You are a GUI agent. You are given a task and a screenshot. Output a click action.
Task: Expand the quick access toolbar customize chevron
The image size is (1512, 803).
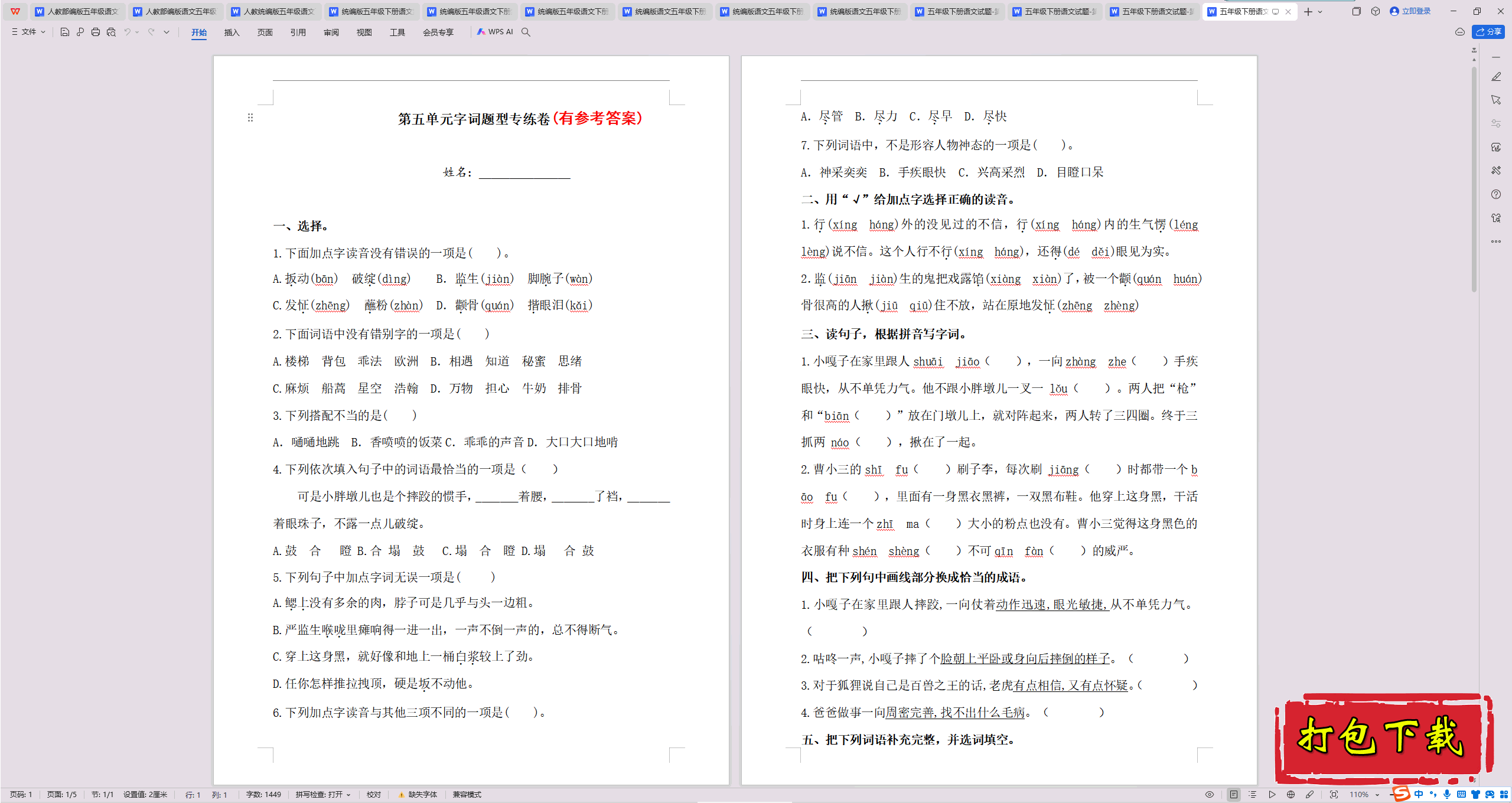tap(167, 32)
